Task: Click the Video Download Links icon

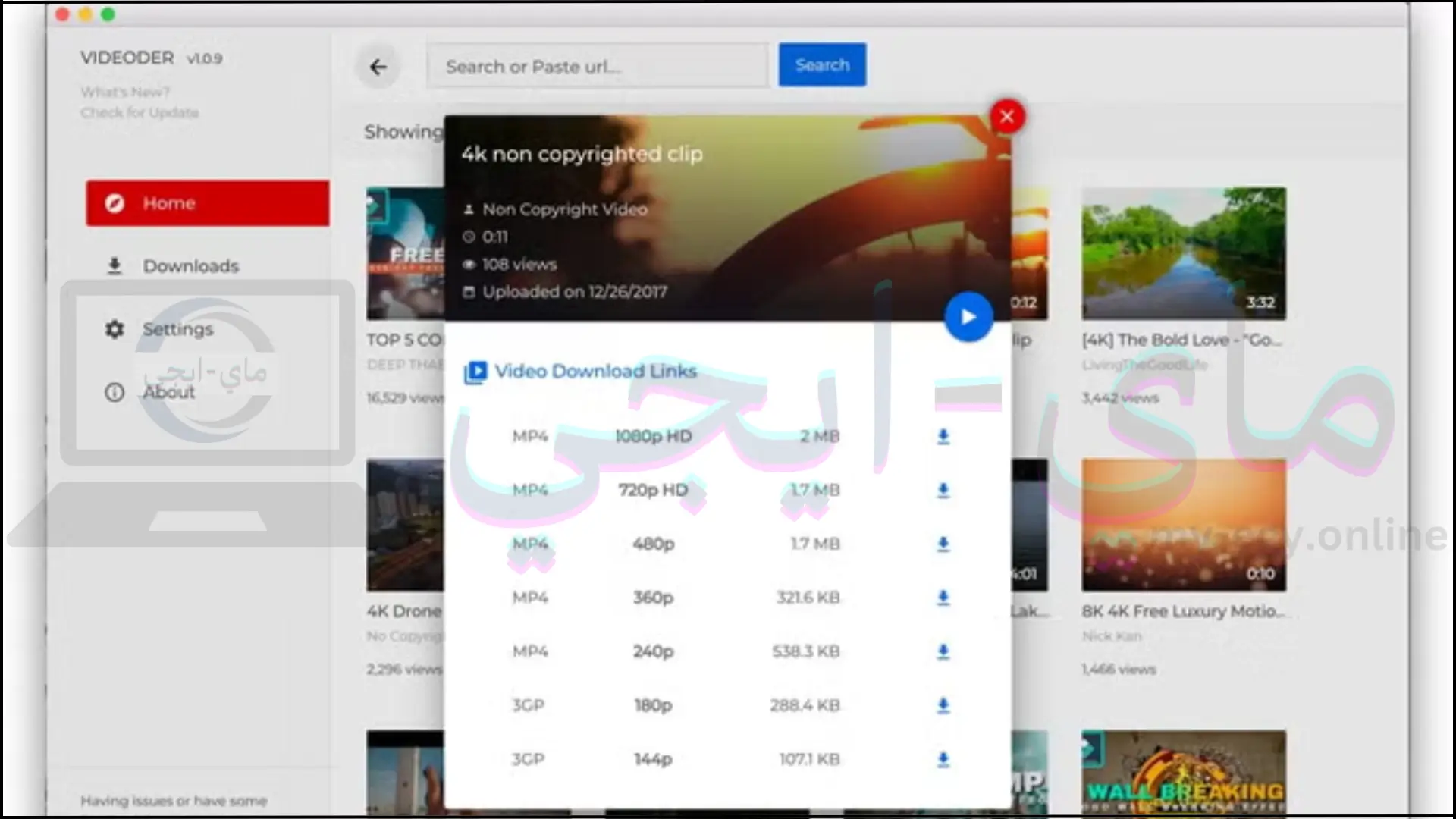Action: (x=475, y=372)
